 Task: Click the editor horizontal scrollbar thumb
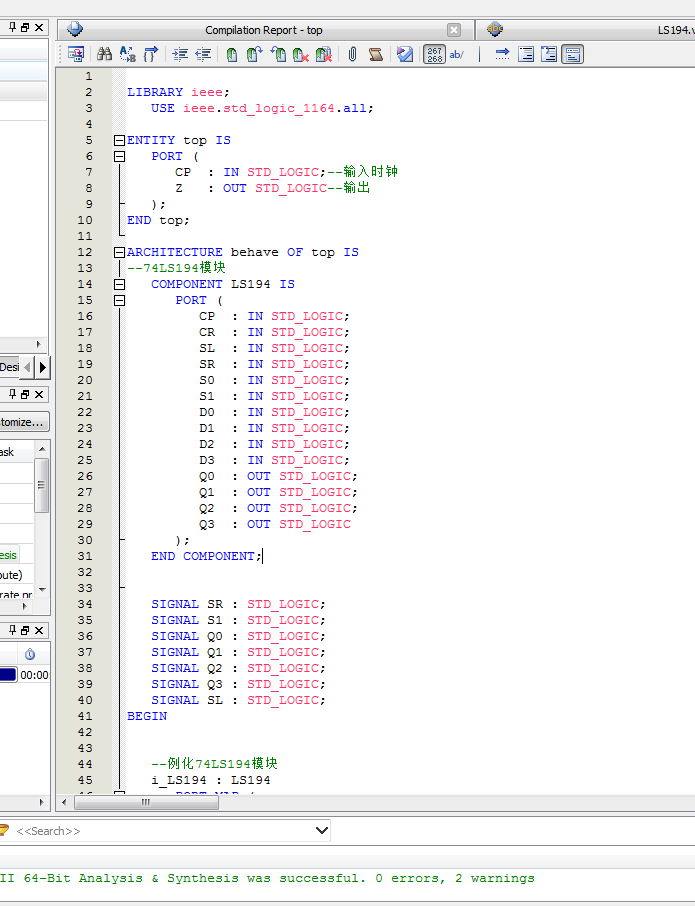tap(146, 802)
